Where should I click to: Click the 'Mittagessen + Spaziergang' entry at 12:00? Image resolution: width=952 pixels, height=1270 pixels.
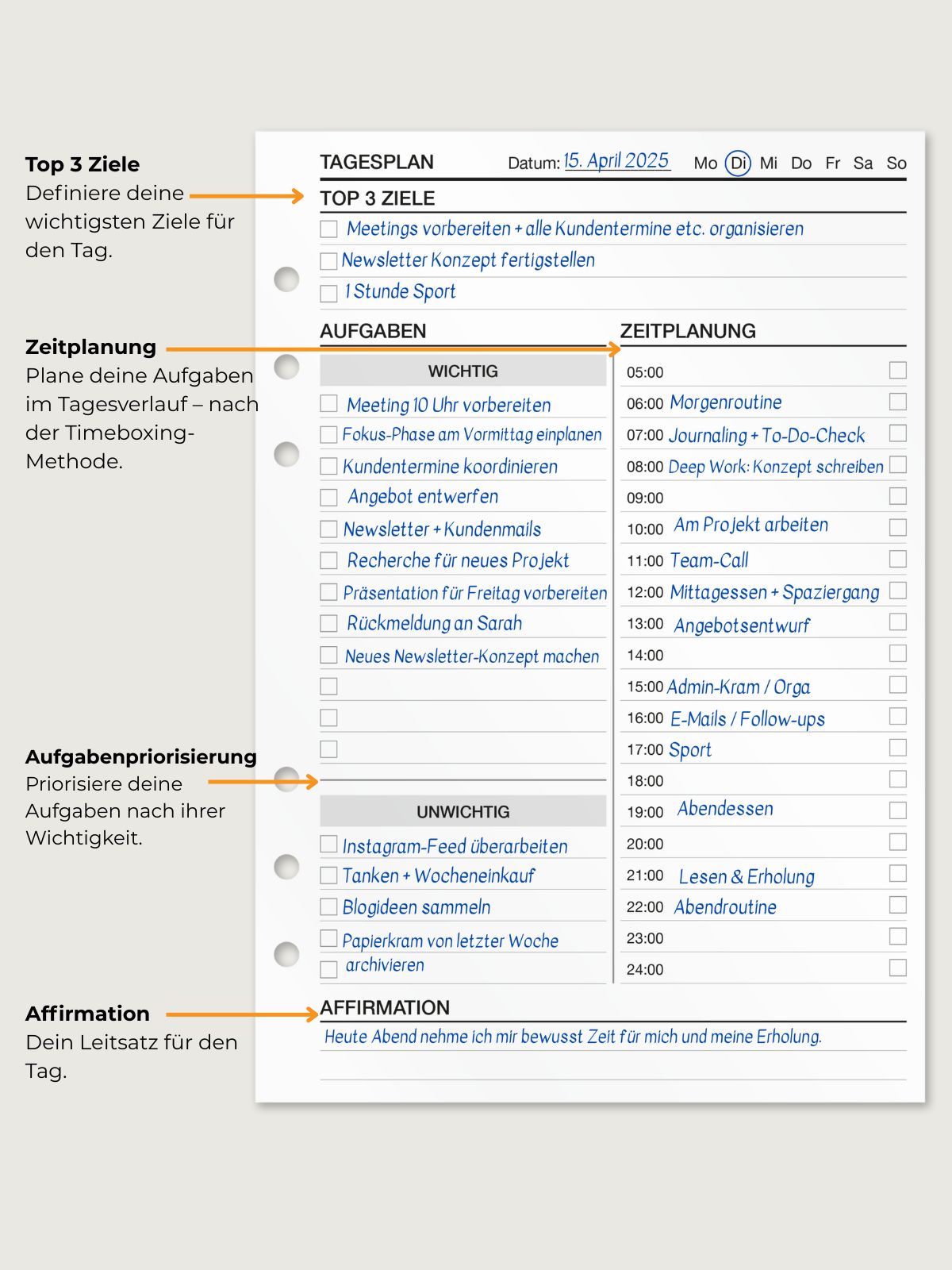(x=774, y=593)
